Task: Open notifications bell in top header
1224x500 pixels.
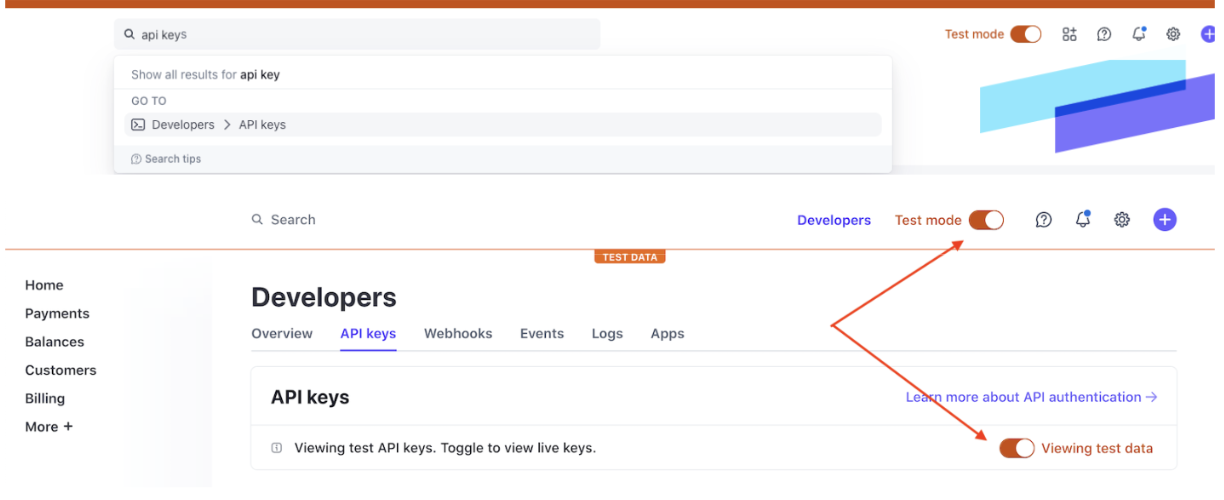Action: (x=1139, y=34)
